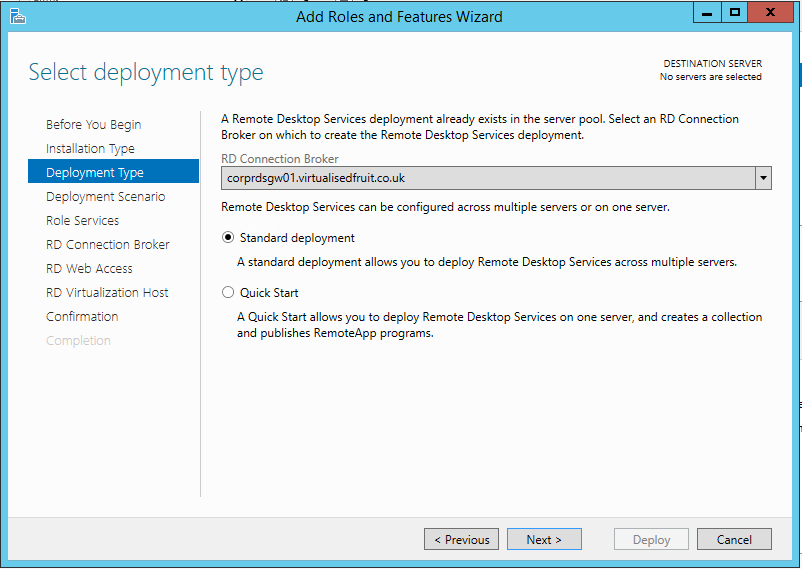Select the Standard deployment radio button
The image size is (802, 569).
[228, 238]
